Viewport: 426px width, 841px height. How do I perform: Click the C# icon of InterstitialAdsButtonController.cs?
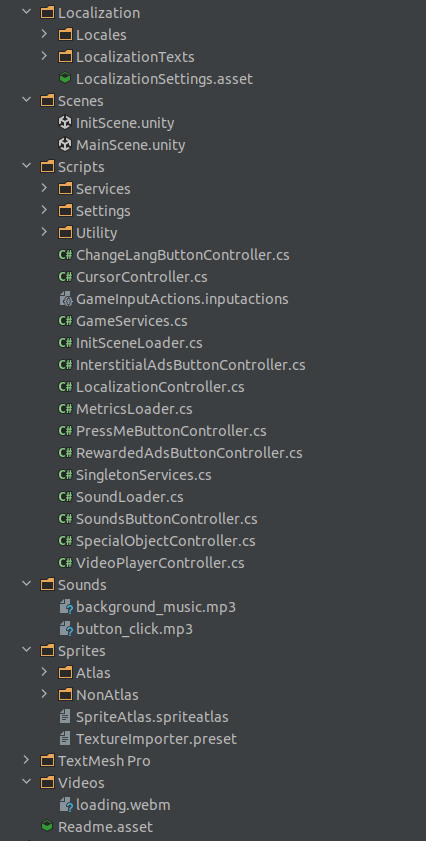click(x=65, y=365)
